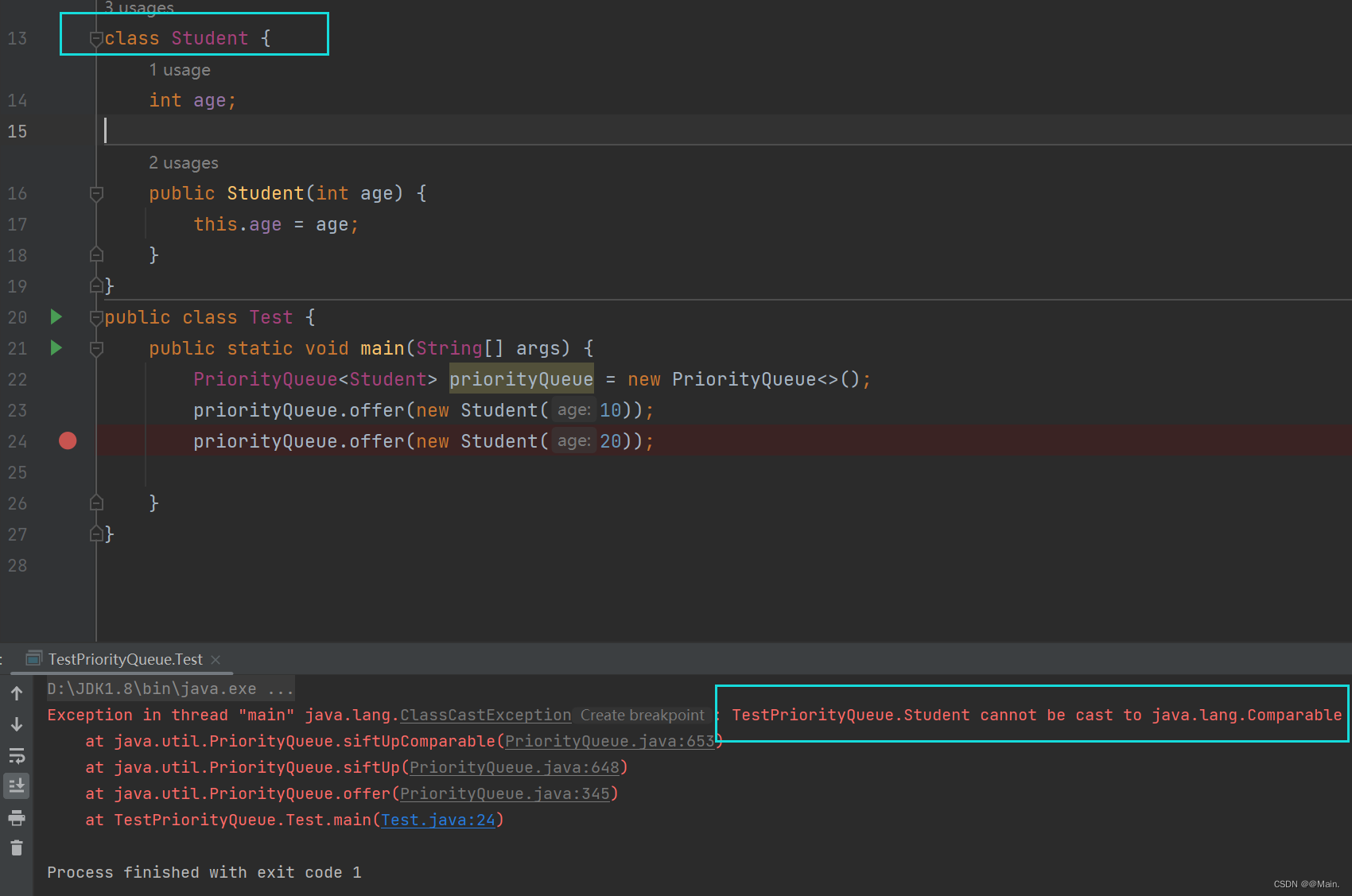Click the highlighted priorityQueue variable on line 22
The height and width of the screenshot is (896, 1352).
(522, 379)
